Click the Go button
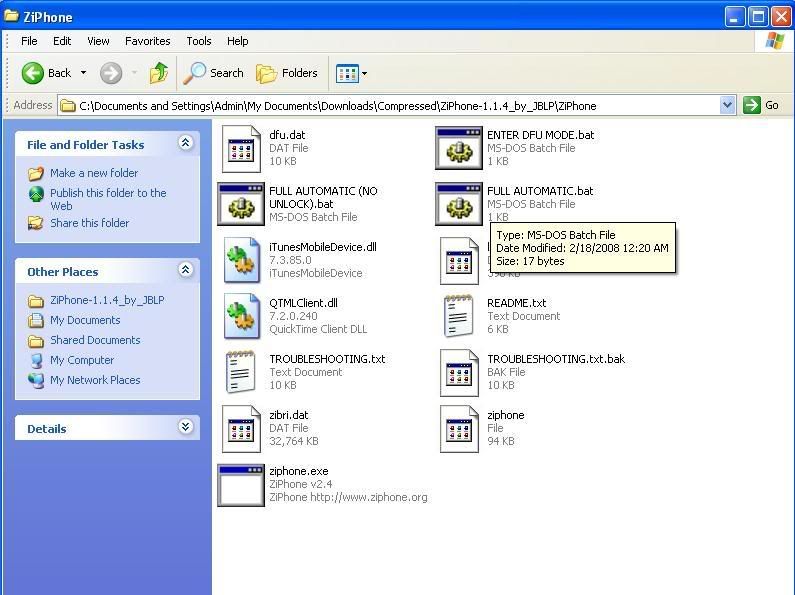The width and height of the screenshot is (795, 595). click(762, 105)
